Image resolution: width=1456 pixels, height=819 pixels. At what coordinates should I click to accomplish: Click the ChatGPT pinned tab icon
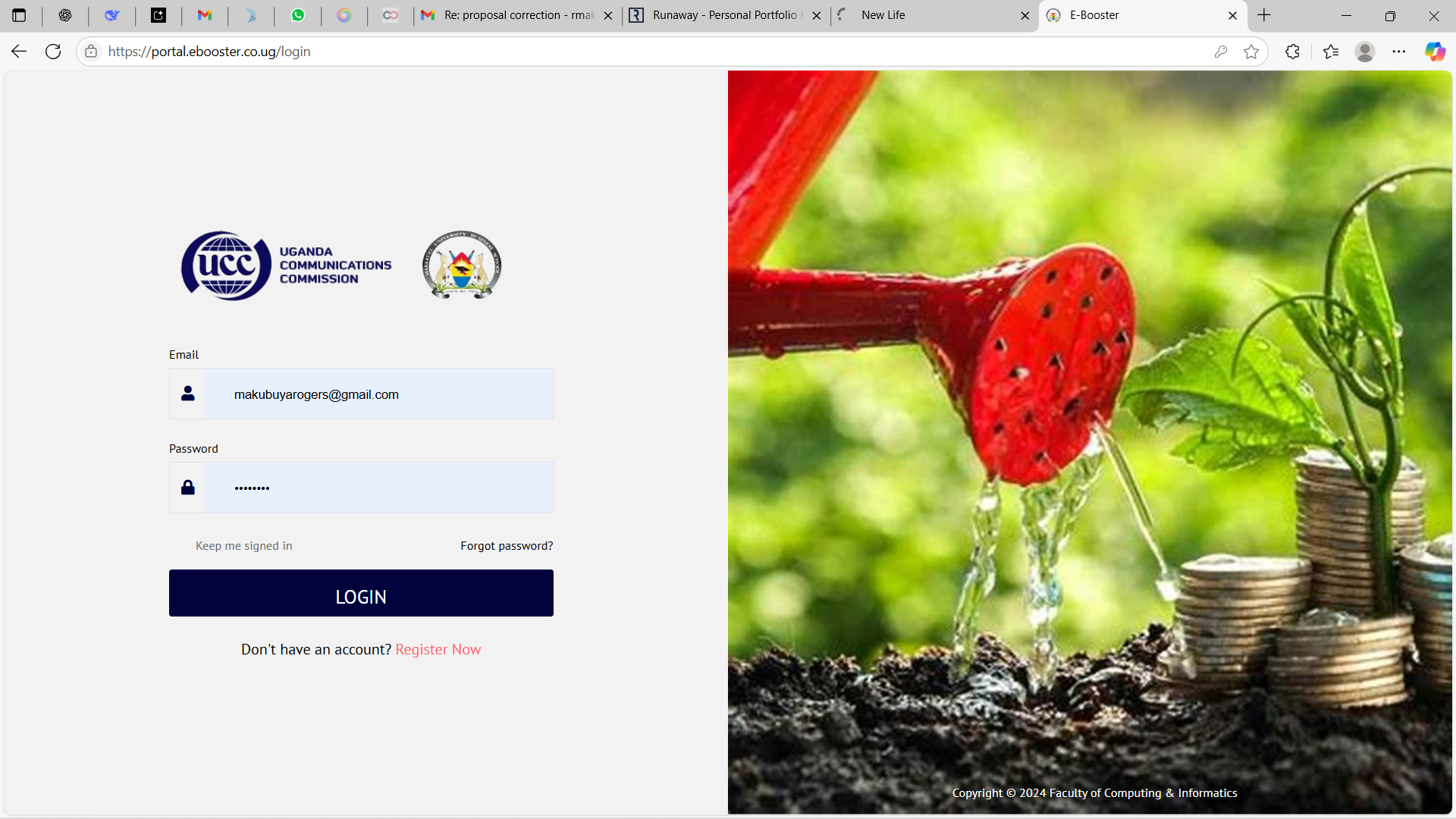(x=65, y=15)
